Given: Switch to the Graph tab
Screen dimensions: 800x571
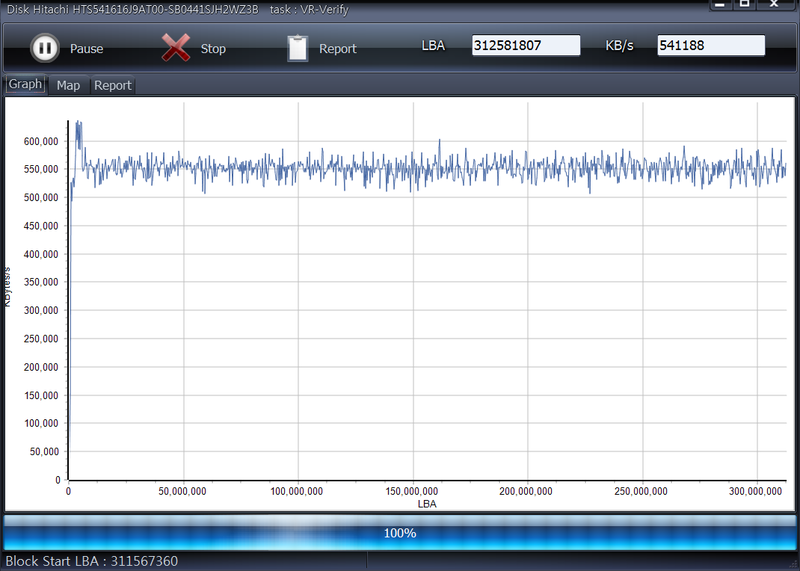Looking at the screenshot, I should pyautogui.click(x=25, y=85).
